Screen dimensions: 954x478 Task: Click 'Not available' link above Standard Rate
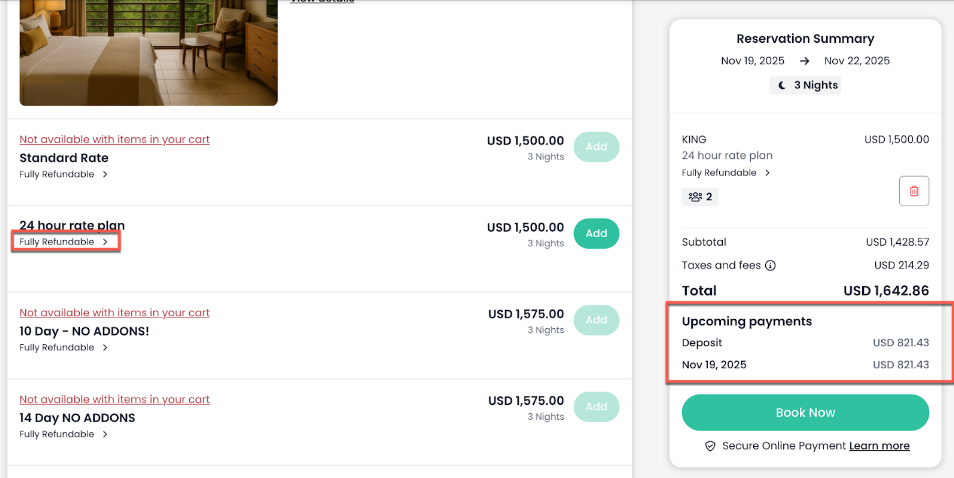114,140
